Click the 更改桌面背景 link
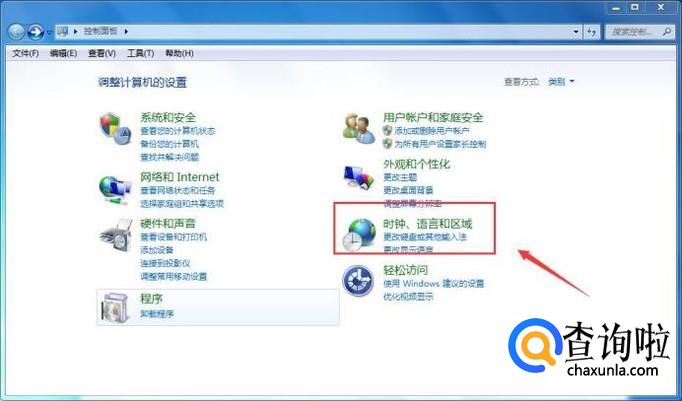 [408, 190]
